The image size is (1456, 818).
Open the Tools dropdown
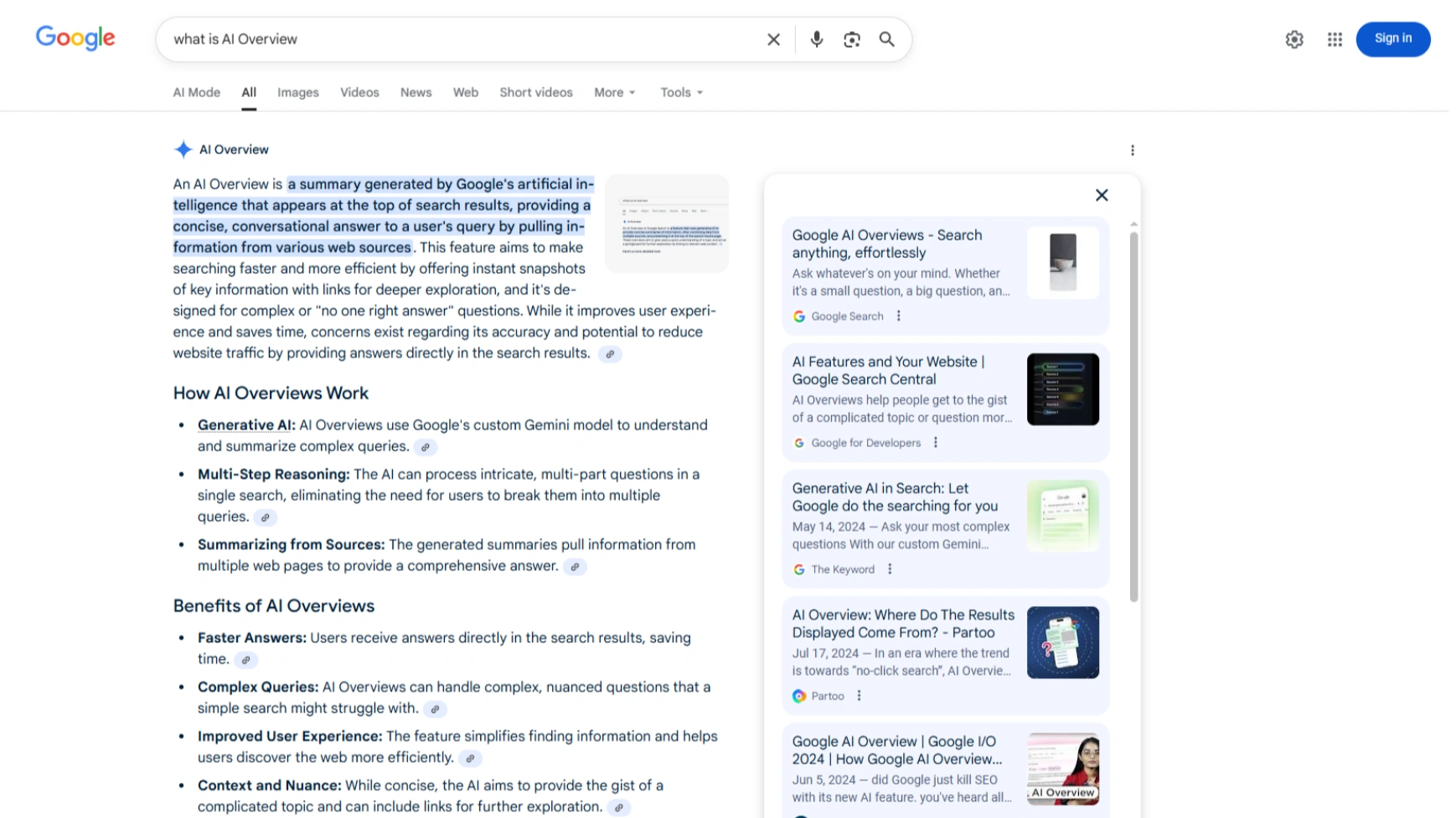pos(680,92)
